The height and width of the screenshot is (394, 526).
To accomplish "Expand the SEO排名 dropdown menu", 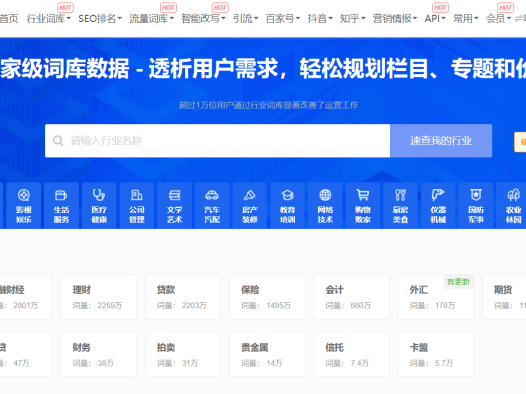I will point(100,18).
